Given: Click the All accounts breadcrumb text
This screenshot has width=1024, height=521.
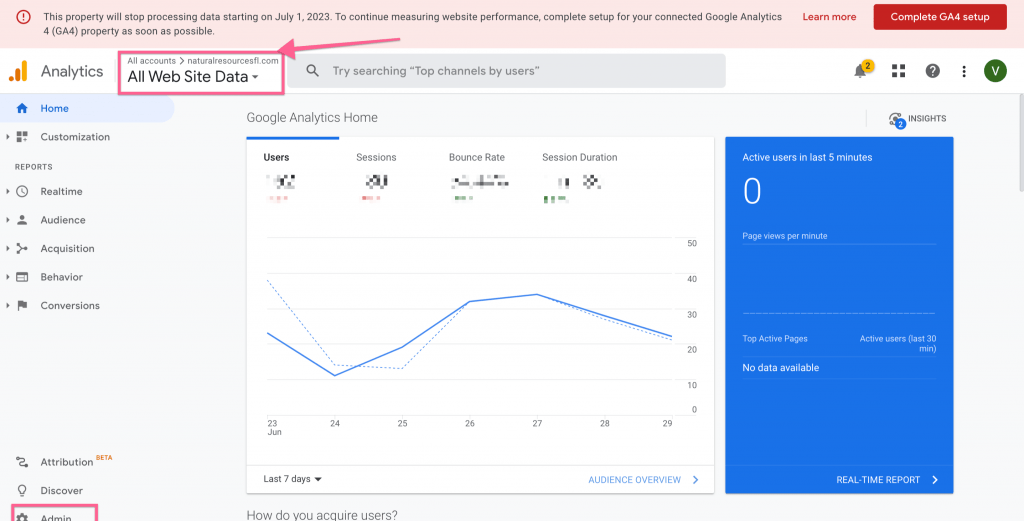Looking at the screenshot, I should click(152, 61).
